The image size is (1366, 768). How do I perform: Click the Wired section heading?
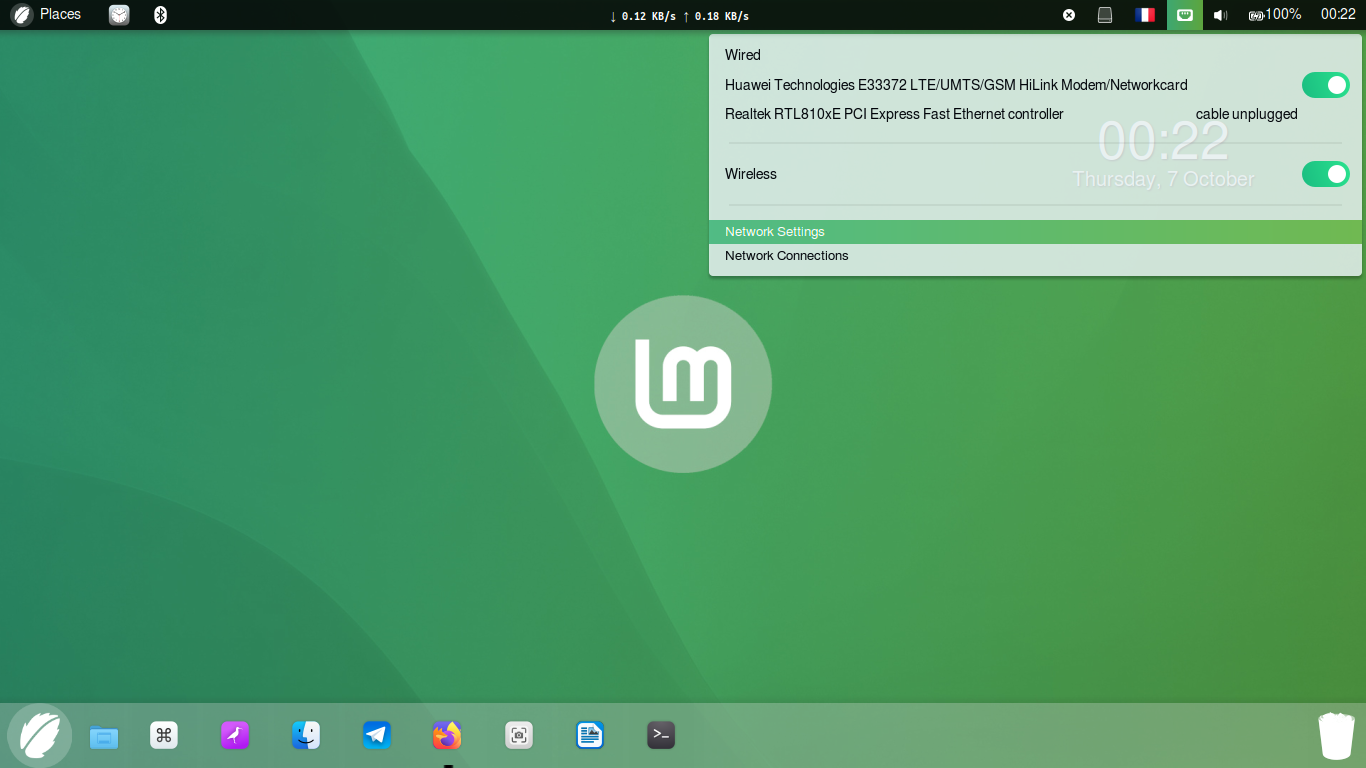743,55
